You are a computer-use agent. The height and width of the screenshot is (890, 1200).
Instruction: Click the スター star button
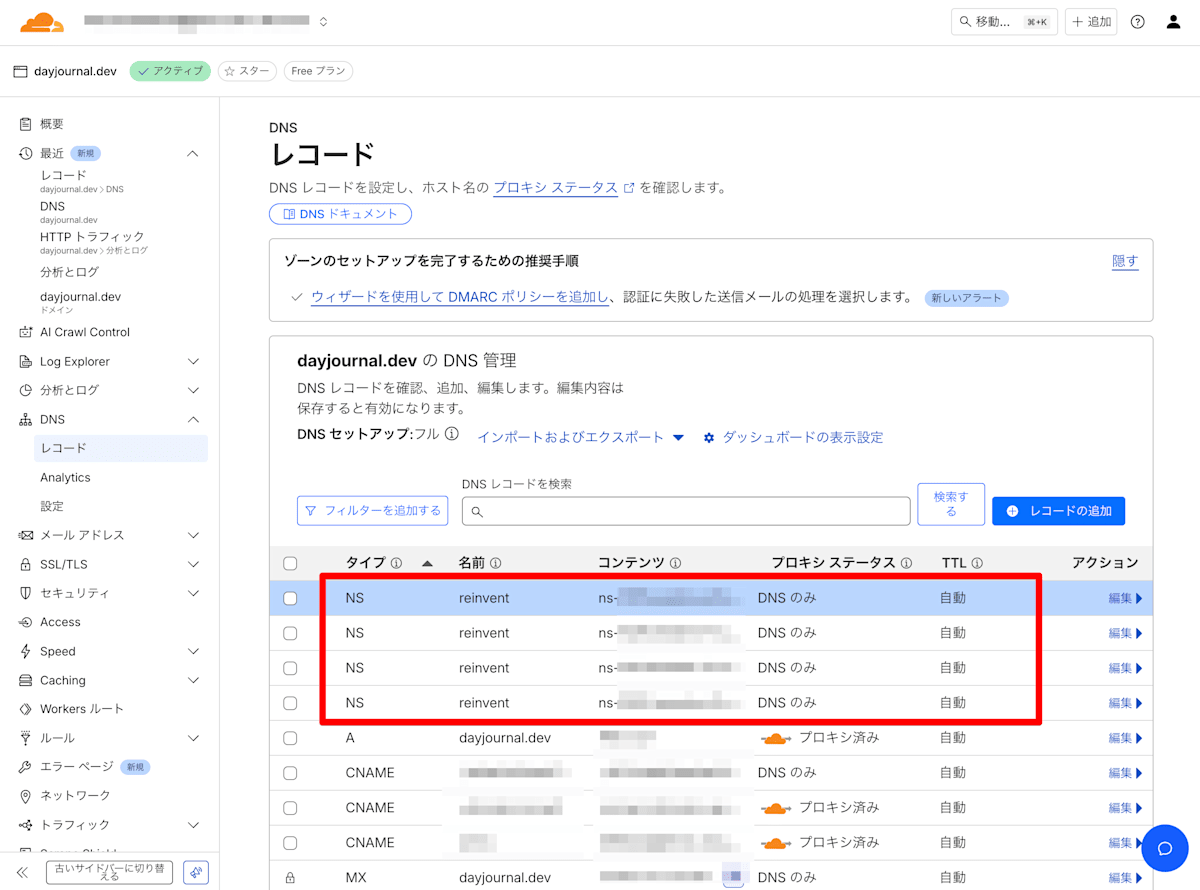click(x=247, y=71)
